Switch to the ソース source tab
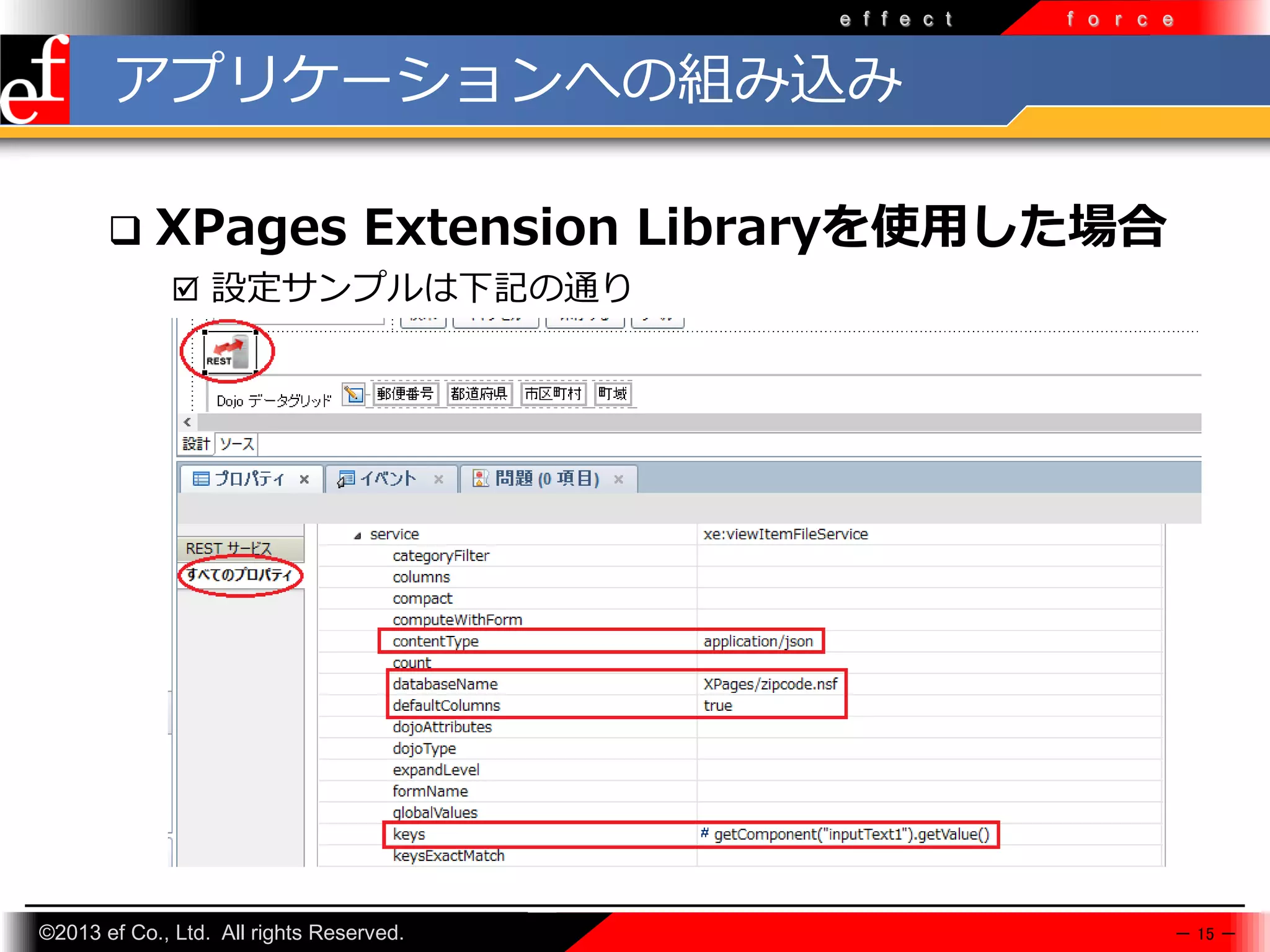 [x=236, y=444]
